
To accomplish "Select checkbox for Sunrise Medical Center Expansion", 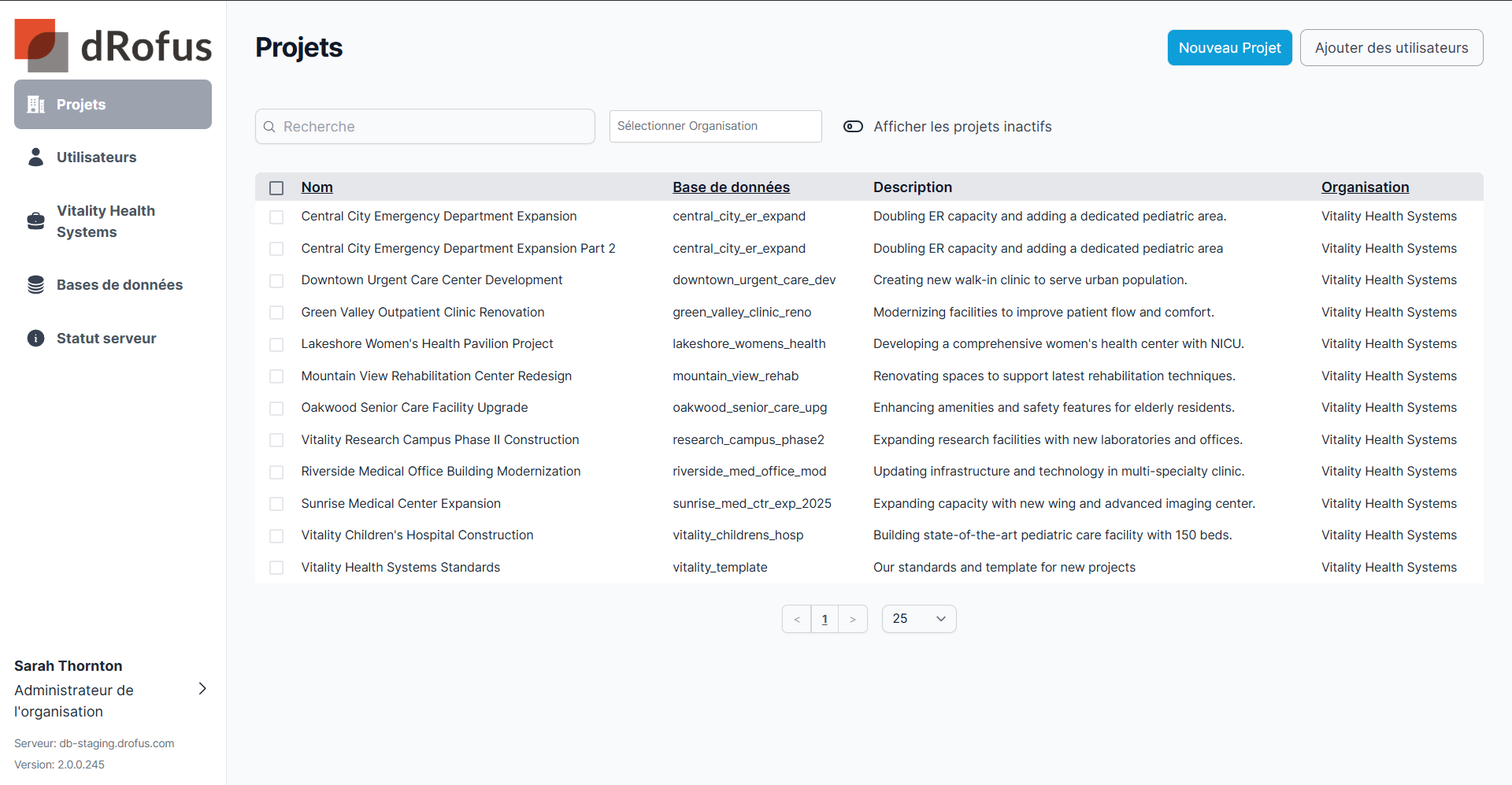I will tap(276, 504).
